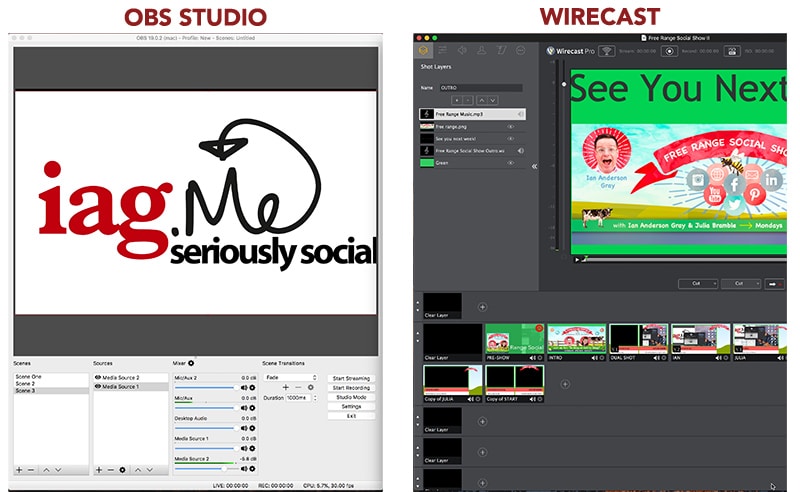The width and height of the screenshot is (800, 492).
Task: Select Copy of JULIA shot thumbnail
Action: click(x=453, y=384)
